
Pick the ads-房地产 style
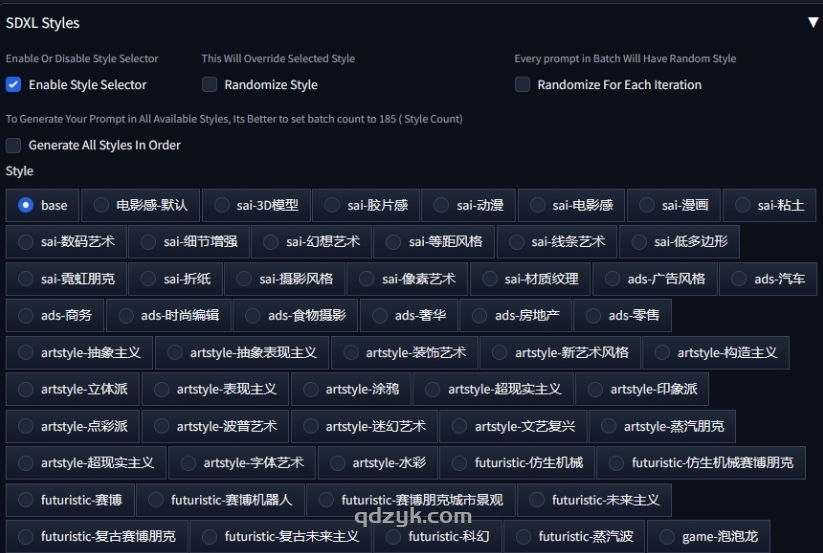pos(480,315)
